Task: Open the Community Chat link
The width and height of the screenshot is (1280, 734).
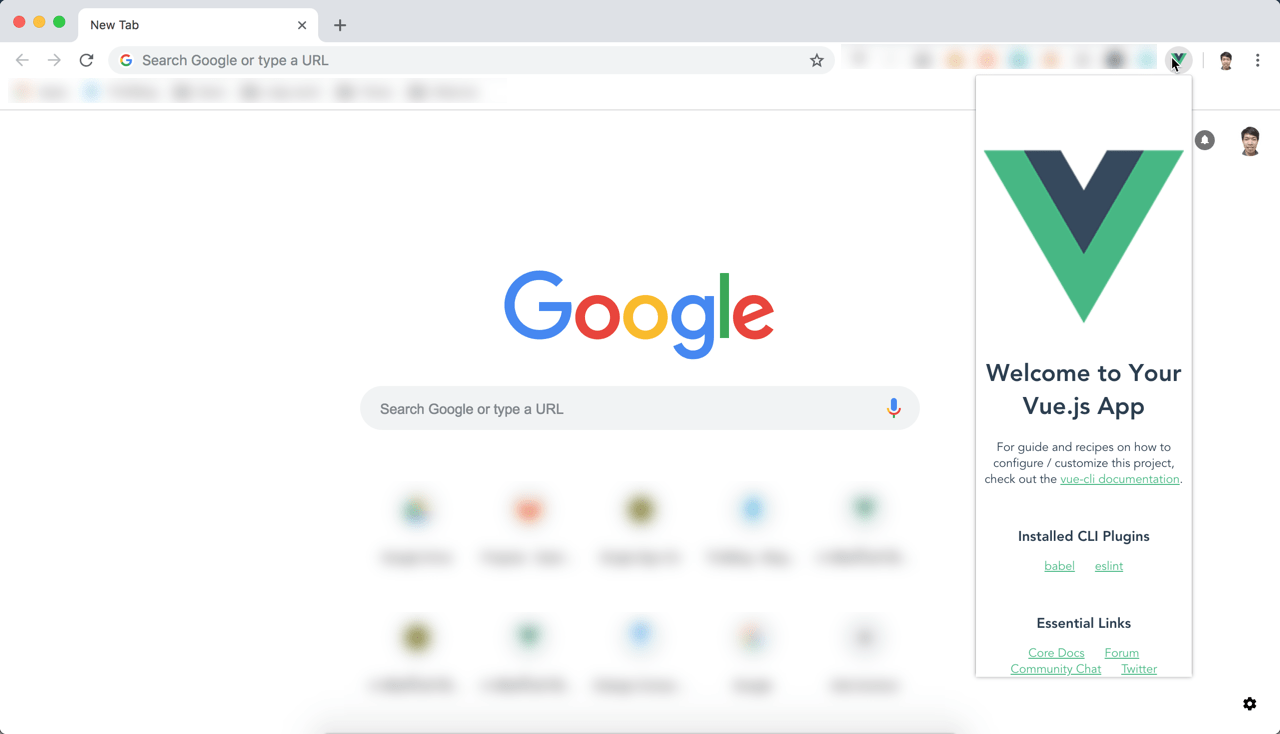Action: 1055,669
